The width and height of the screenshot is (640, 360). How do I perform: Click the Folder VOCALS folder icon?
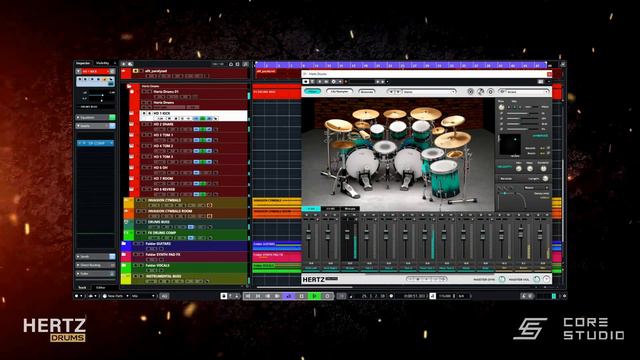(124, 265)
